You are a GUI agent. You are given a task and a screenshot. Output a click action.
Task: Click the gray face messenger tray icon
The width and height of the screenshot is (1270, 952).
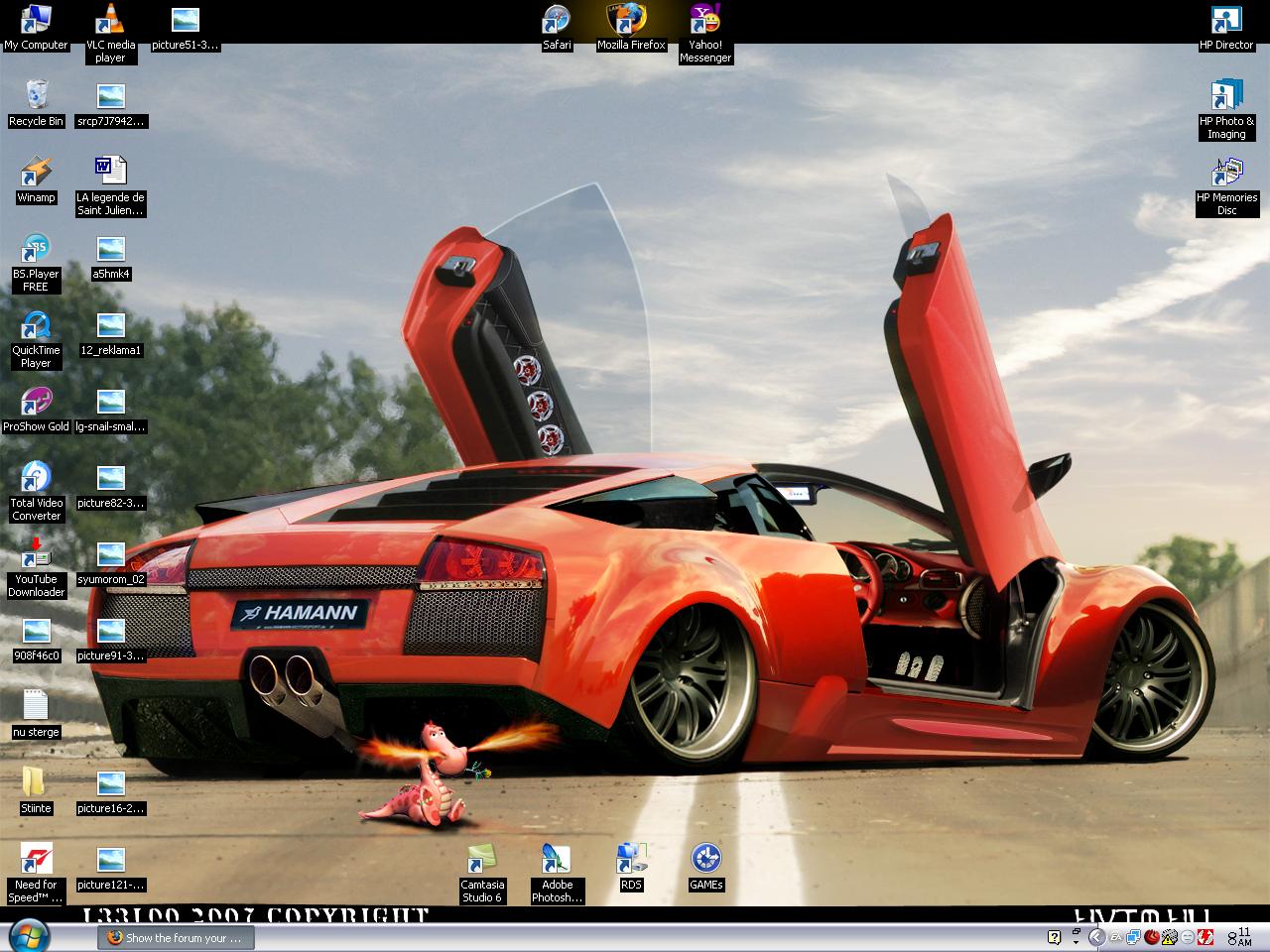(1188, 937)
